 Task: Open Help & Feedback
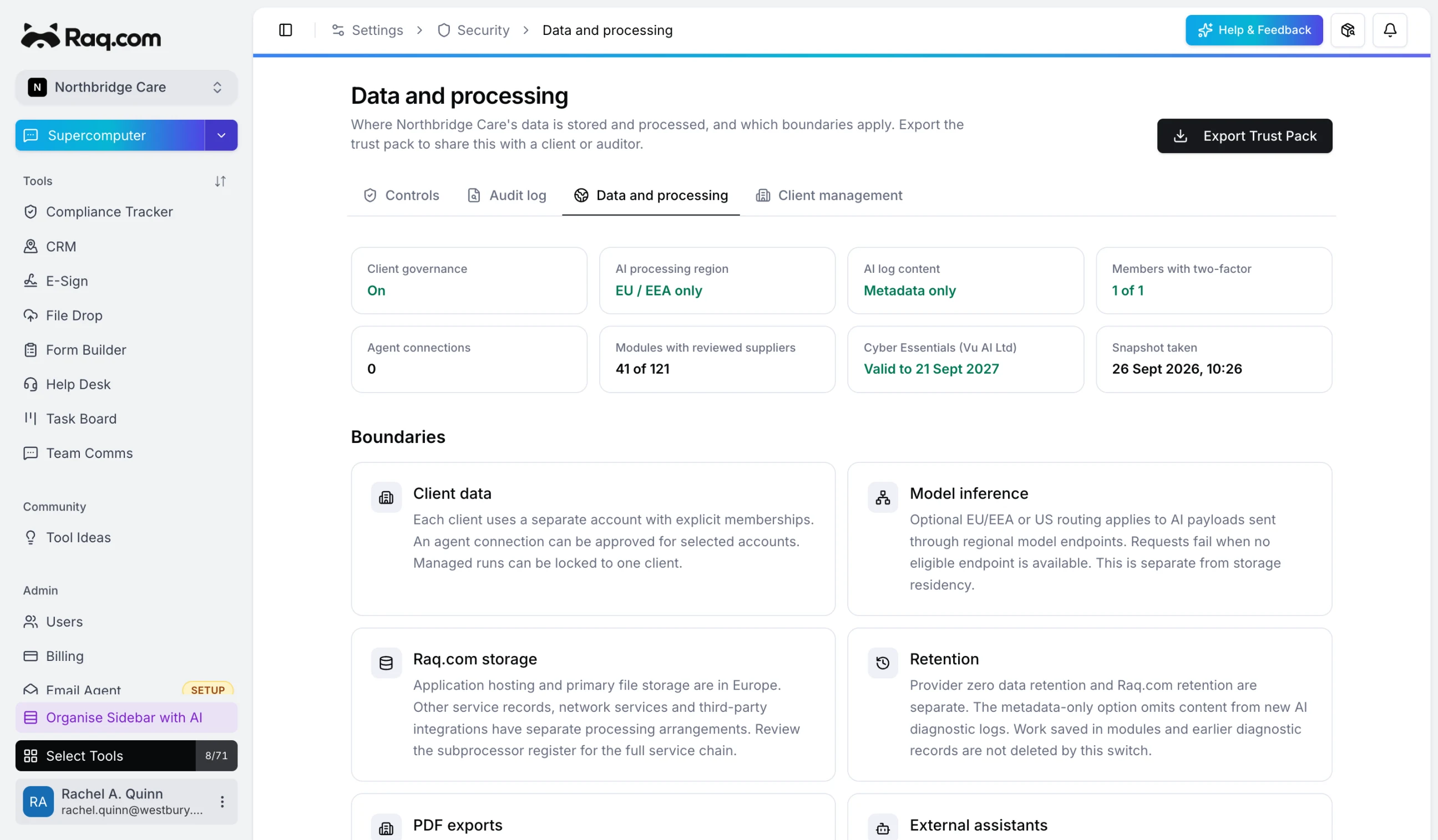coord(1254,29)
